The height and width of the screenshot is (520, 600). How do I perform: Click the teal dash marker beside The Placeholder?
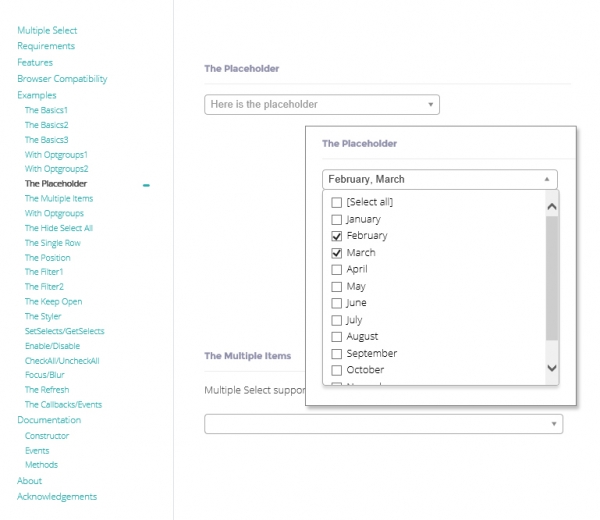(146, 185)
